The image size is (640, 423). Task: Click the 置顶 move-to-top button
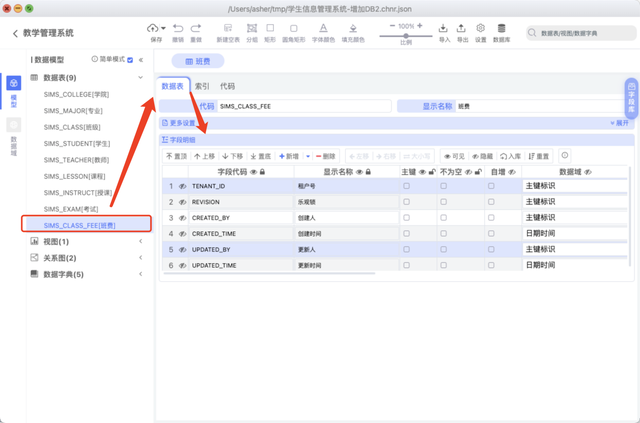click(177, 156)
